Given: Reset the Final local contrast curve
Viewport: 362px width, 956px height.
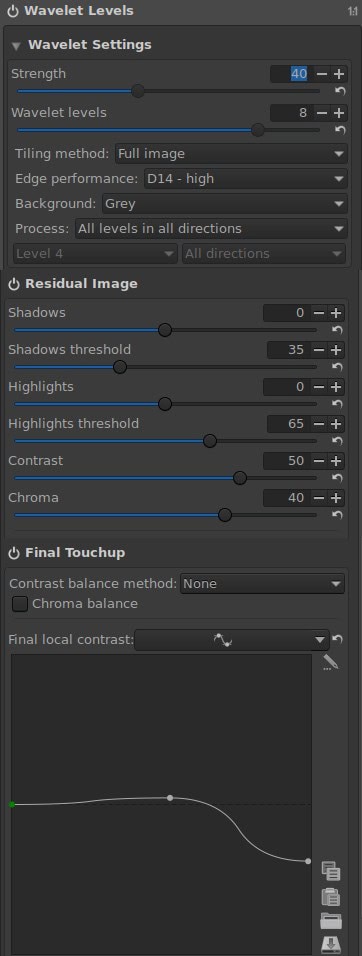Looking at the screenshot, I should pos(338,640).
